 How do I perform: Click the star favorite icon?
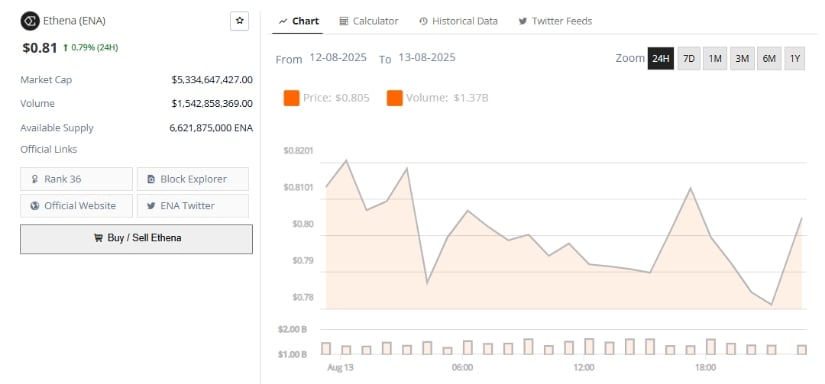click(x=239, y=21)
